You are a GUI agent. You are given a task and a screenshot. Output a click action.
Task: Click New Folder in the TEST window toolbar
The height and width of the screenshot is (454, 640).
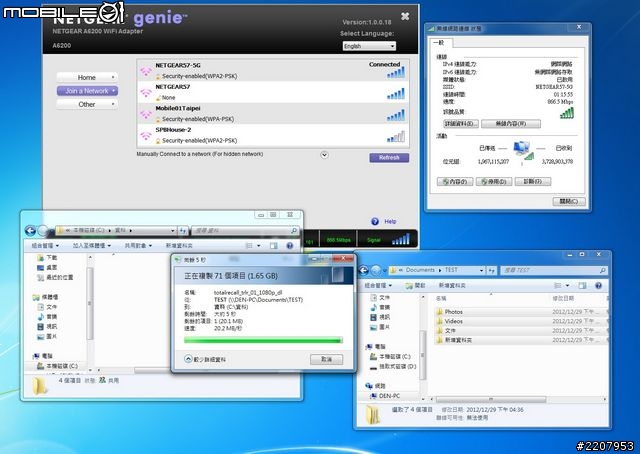coord(452,285)
